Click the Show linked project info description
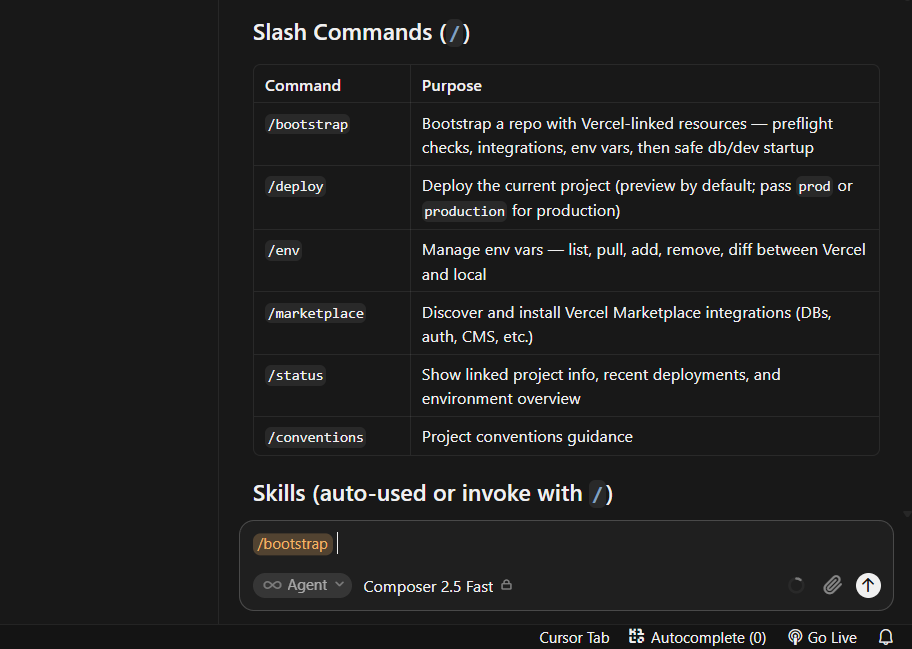Viewport: 912px width, 649px height. (x=601, y=386)
